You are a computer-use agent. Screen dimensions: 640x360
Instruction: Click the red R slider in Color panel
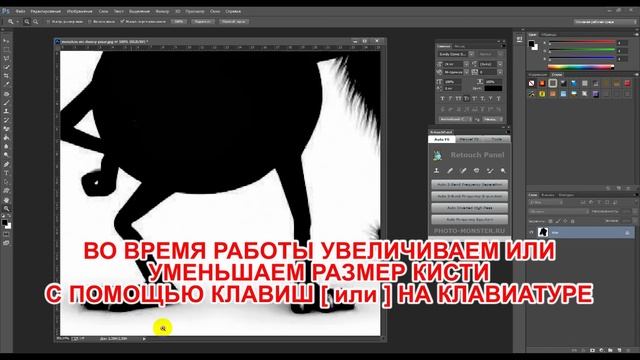tap(582, 42)
